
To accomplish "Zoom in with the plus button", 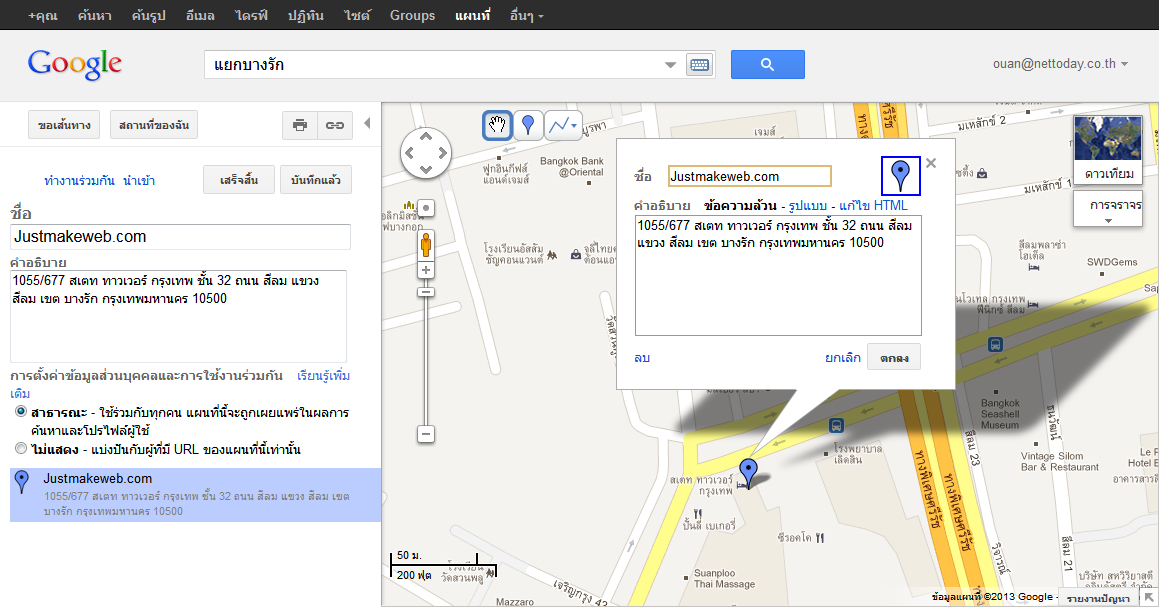I will click(426, 270).
